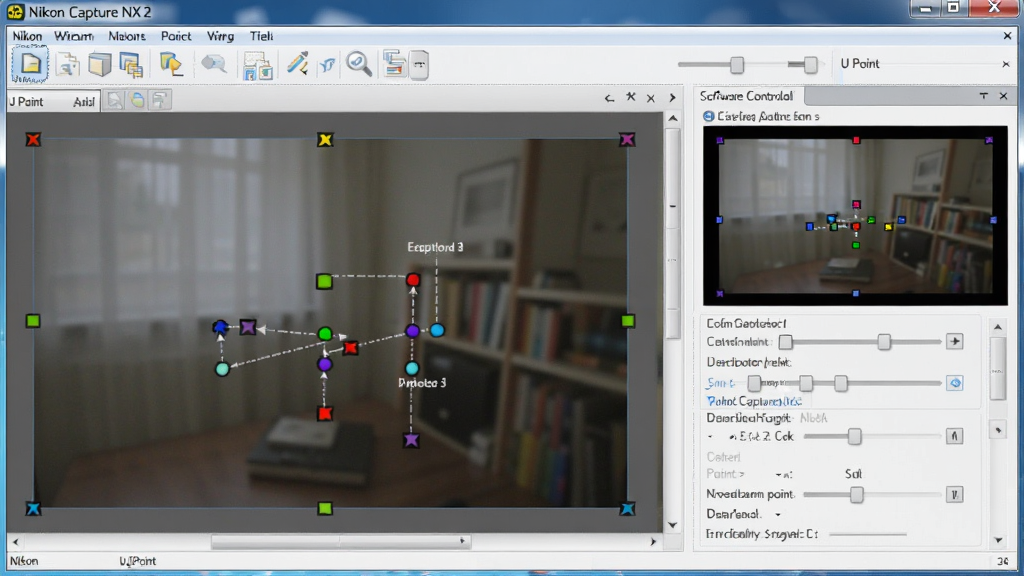Select the blue radio circle beside Cavtres label
The image size is (1024, 576).
[709, 116]
